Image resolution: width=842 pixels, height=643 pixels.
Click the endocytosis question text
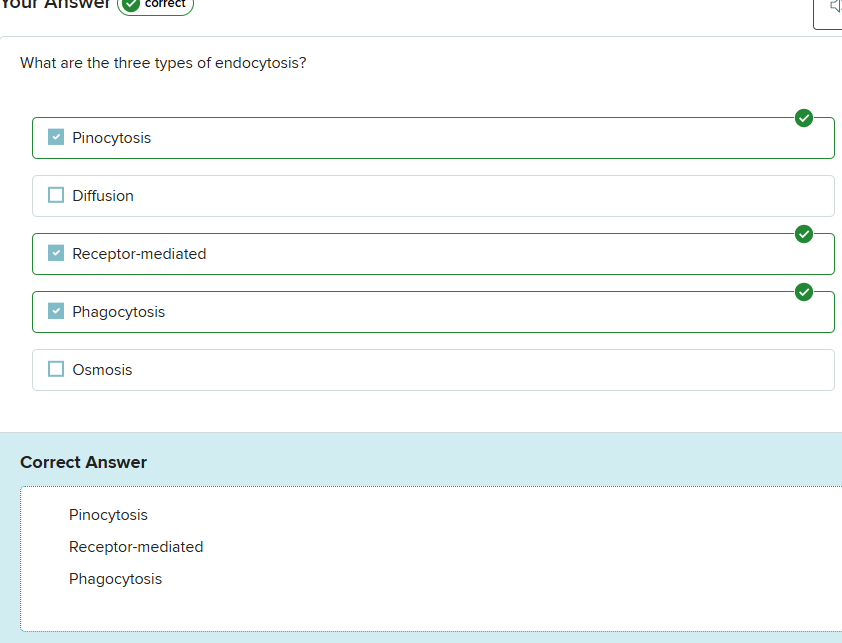[163, 63]
